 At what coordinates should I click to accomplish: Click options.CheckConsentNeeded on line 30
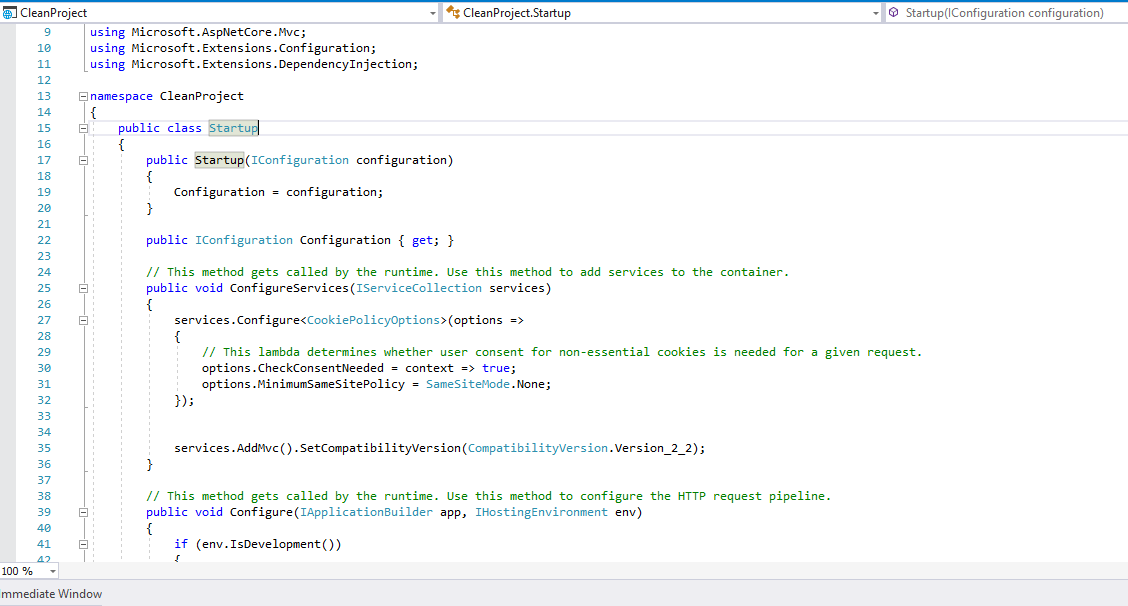293,368
